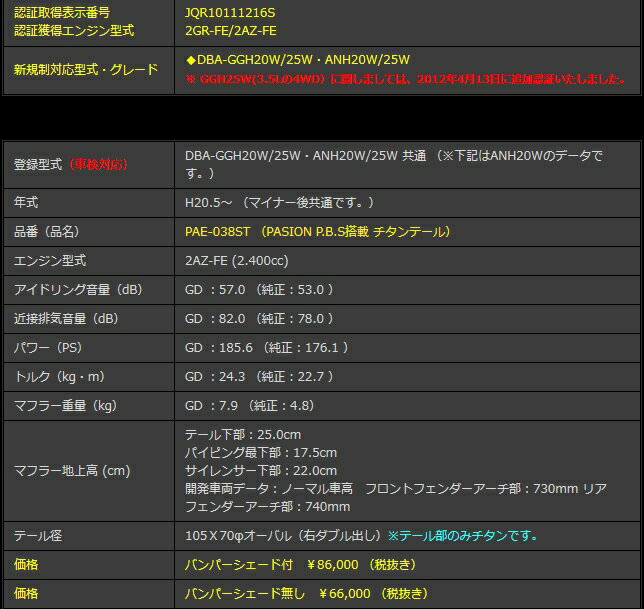Click the certification number JQR10111216S
The width and height of the screenshot is (644, 609).
[x=229, y=12]
